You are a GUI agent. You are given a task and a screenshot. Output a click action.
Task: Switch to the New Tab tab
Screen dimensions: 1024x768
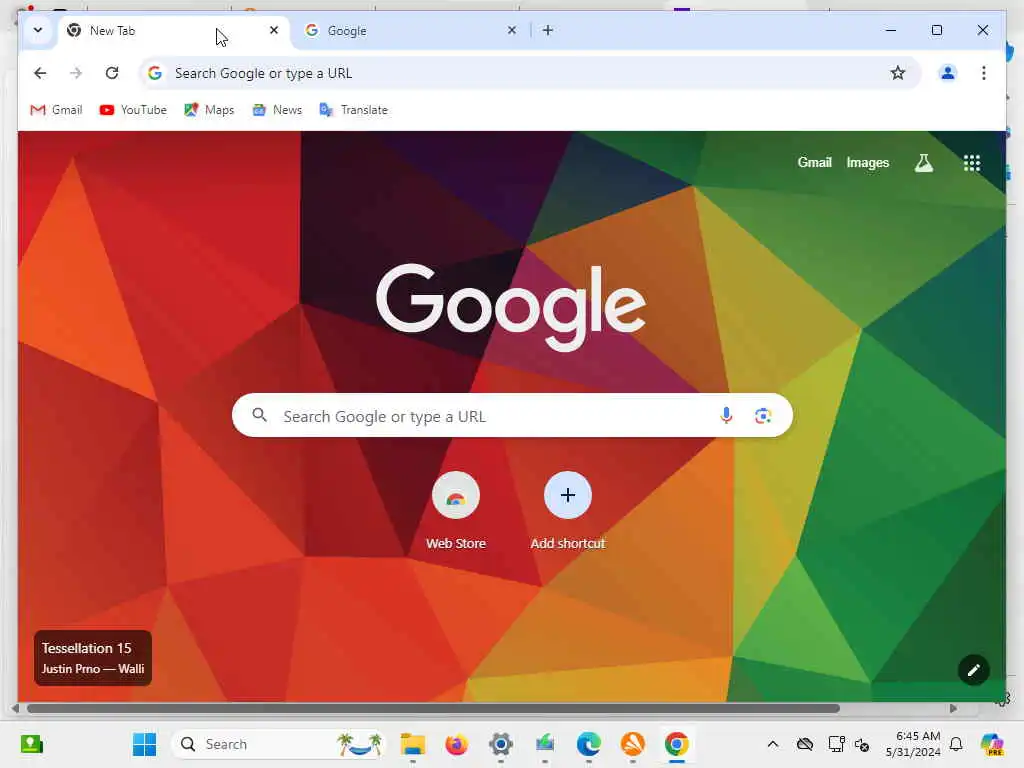pos(174,31)
